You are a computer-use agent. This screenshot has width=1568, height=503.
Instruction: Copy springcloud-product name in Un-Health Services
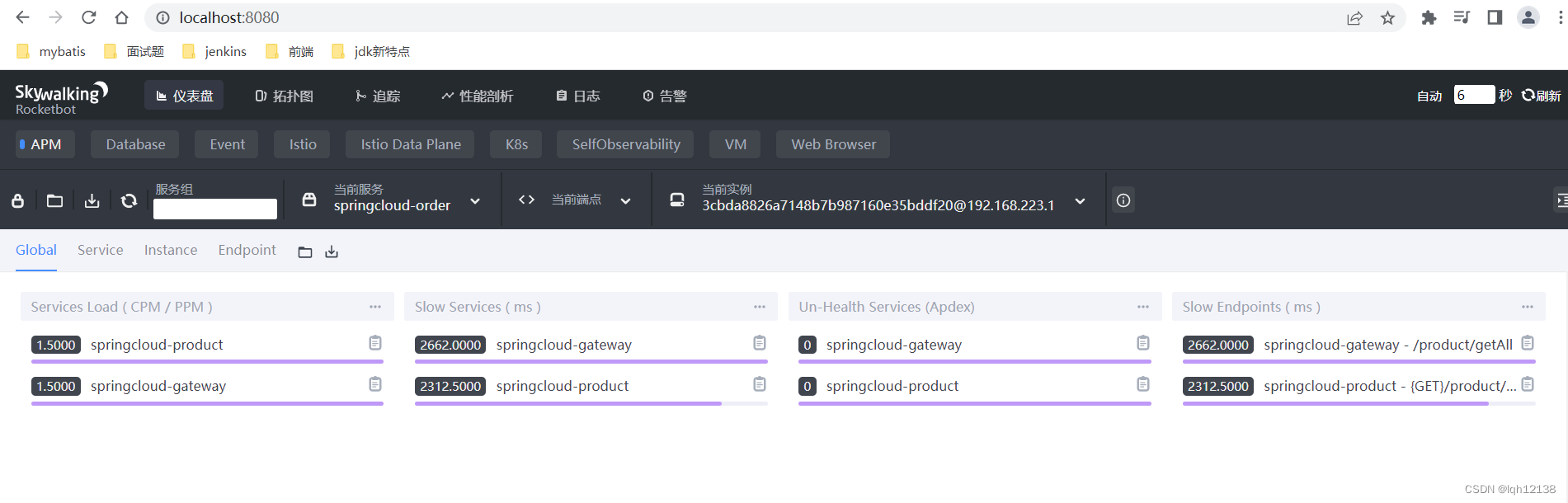(x=1143, y=384)
